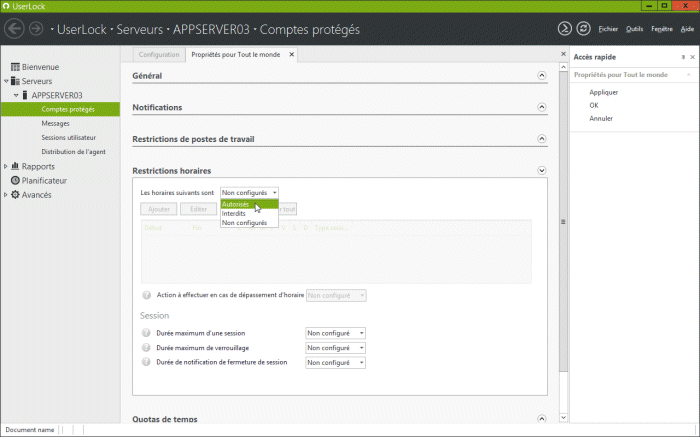
Task: Close the Propriétés pour Tout le monde tab
Action: coord(292,54)
